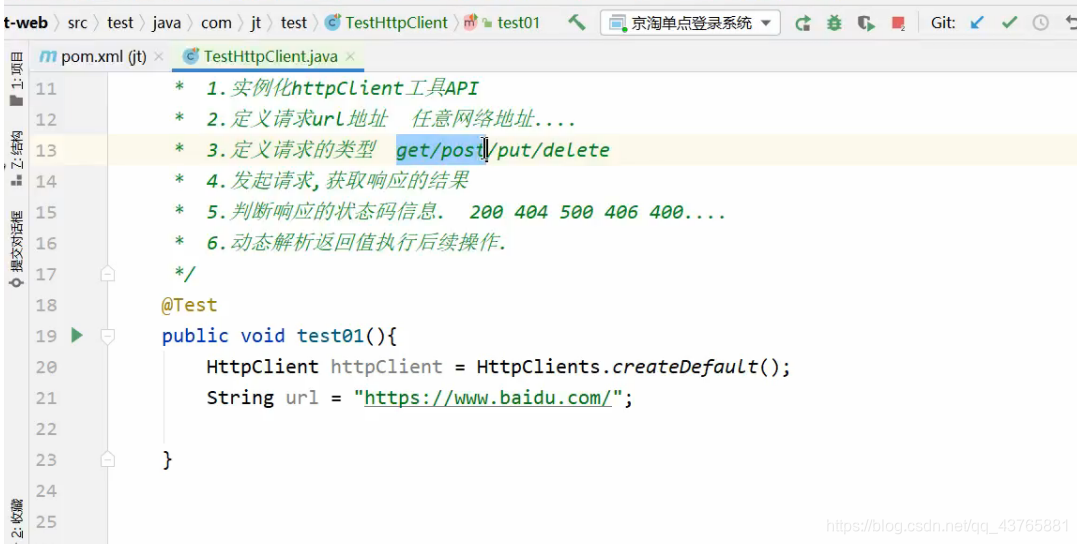Run test01 via gutter green arrow
Screen dimensions: 1077x544
point(77,335)
